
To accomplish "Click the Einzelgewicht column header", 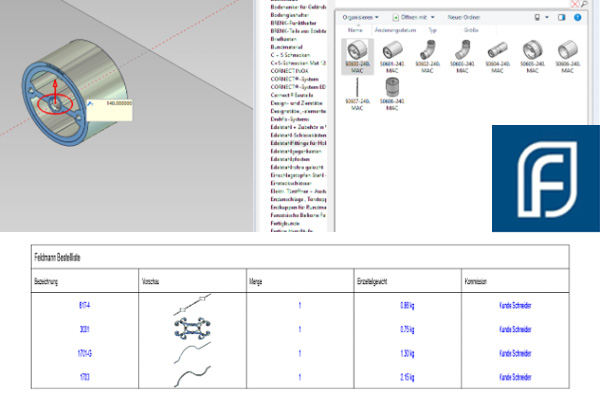I will click(372, 282).
